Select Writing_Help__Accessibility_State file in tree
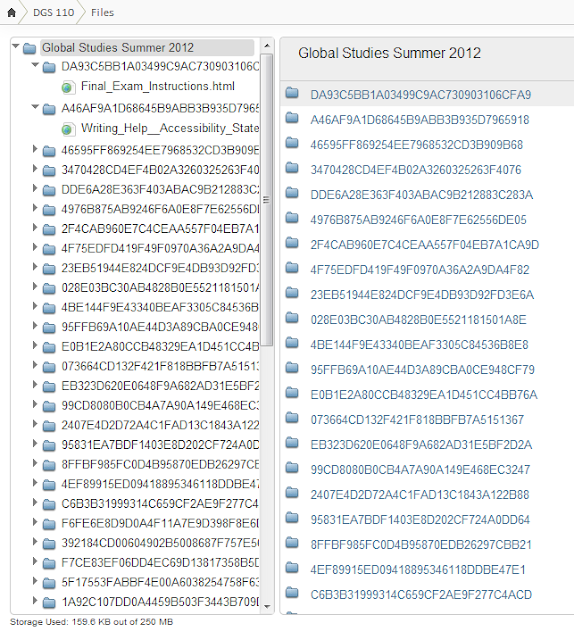Image resolution: width=574 pixels, height=640 pixels. [170, 128]
